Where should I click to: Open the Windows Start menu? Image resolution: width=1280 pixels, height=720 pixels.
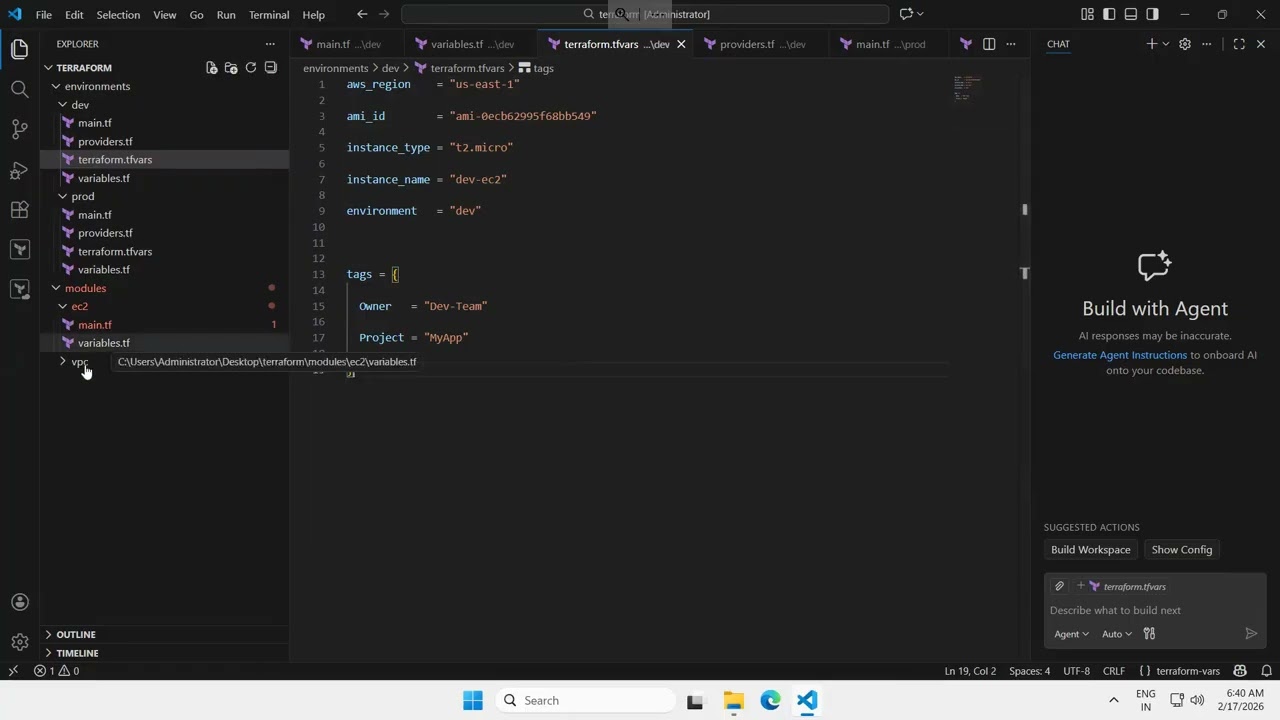[473, 700]
